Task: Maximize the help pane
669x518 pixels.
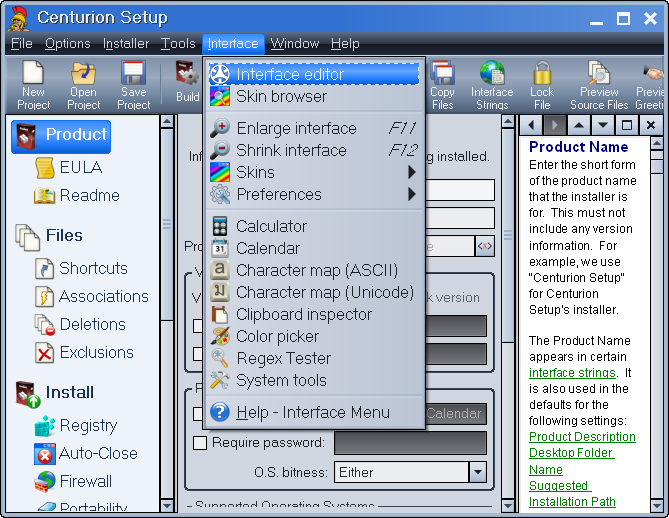Action: click(626, 125)
